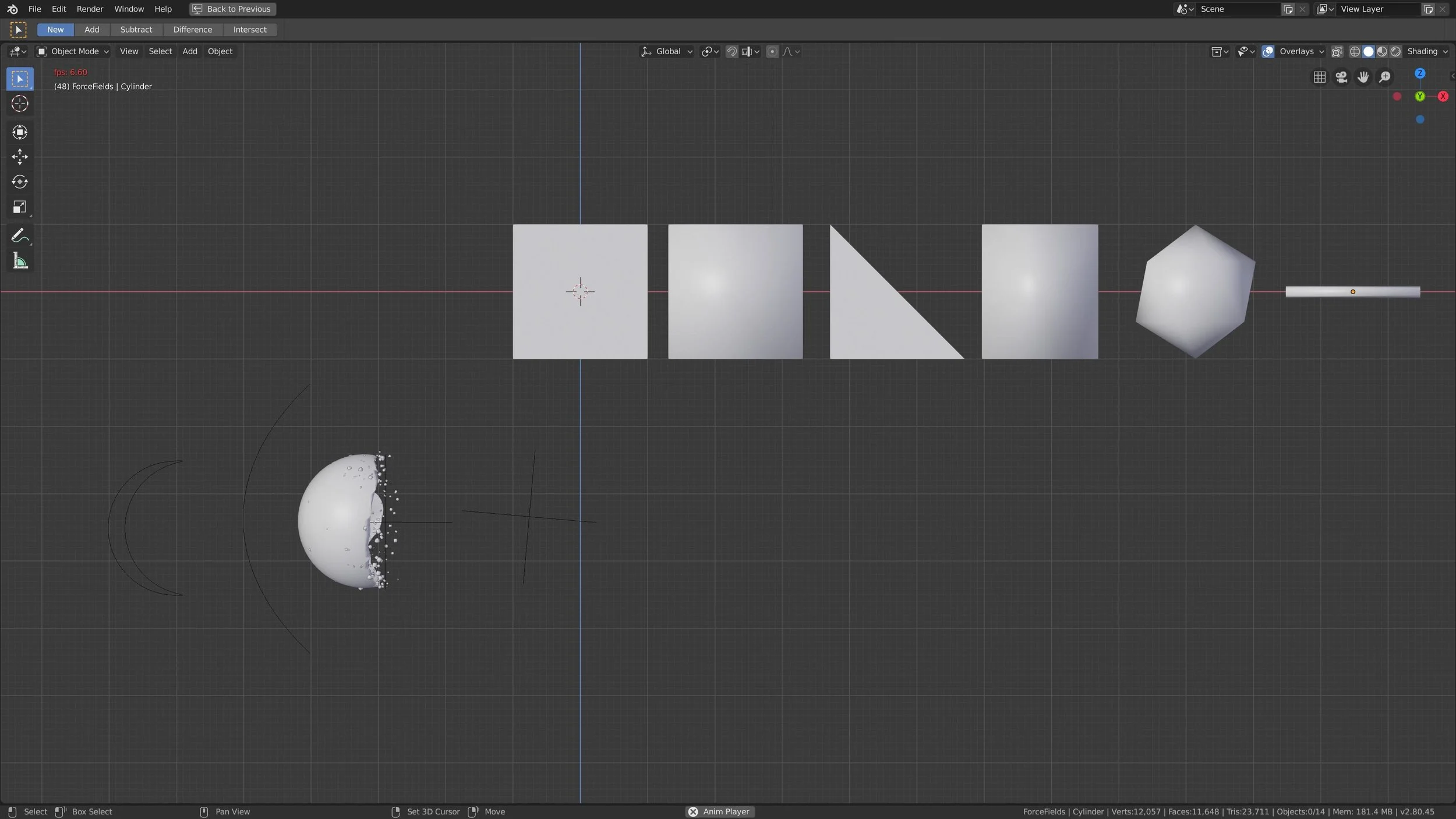Toggle snapping magnet icon
Image resolution: width=1456 pixels, height=819 pixels.
731,51
